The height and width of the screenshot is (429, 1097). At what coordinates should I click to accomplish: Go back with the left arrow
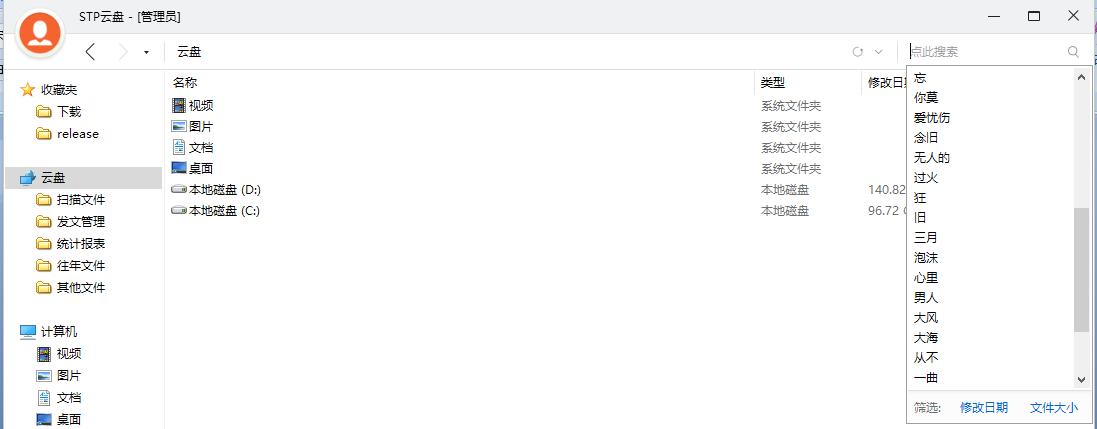click(90, 51)
